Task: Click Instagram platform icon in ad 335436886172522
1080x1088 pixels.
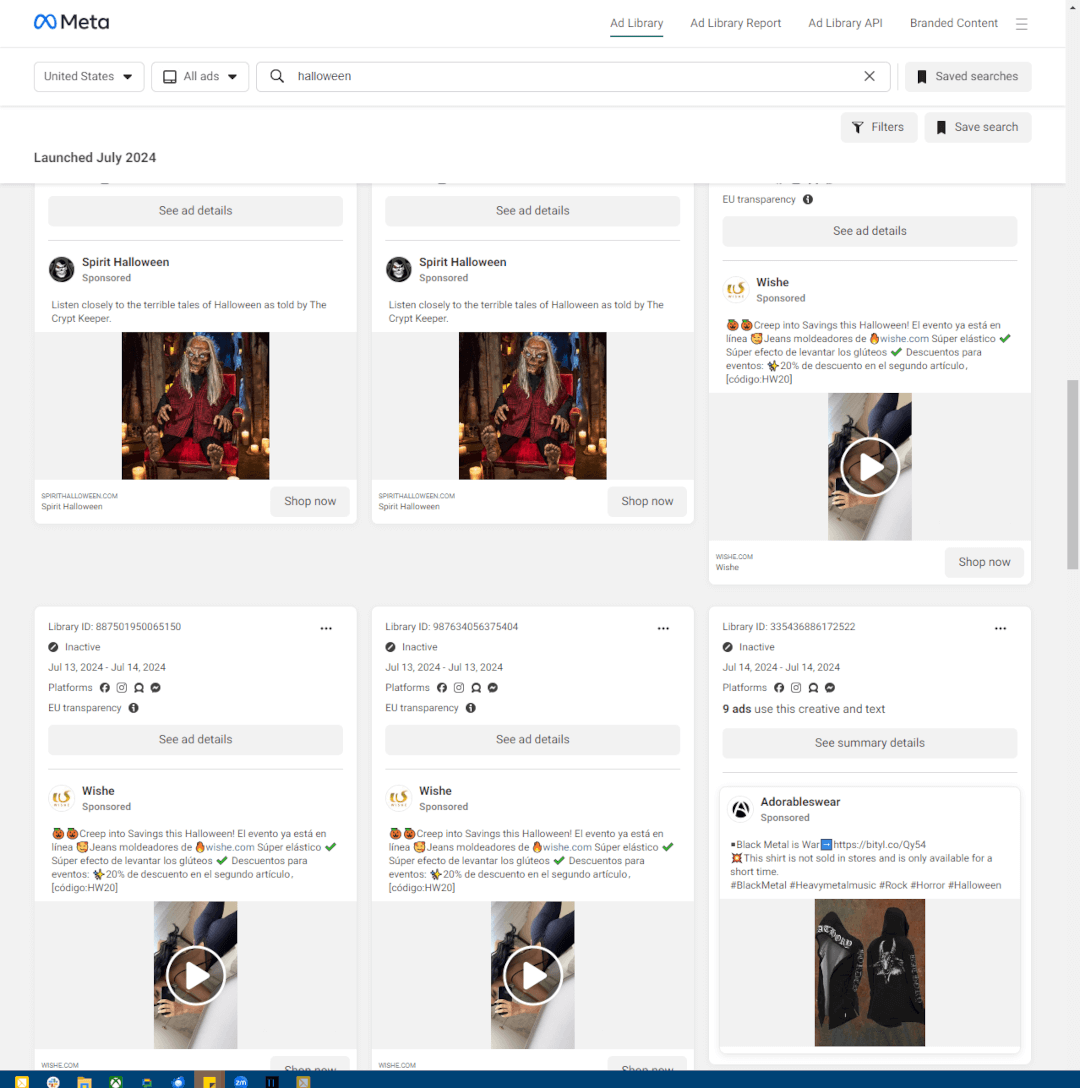Action: click(x=796, y=688)
